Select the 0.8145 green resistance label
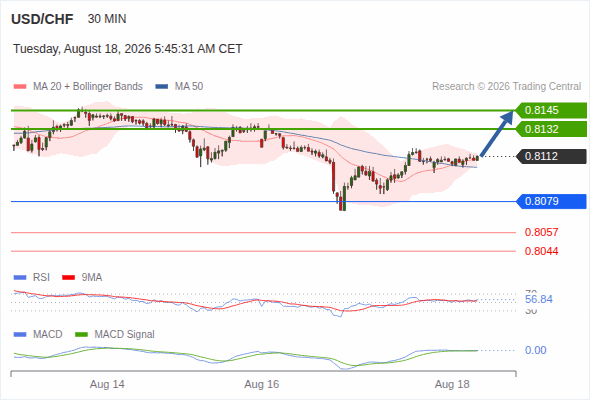The width and height of the screenshot is (590, 400). (550, 110)
